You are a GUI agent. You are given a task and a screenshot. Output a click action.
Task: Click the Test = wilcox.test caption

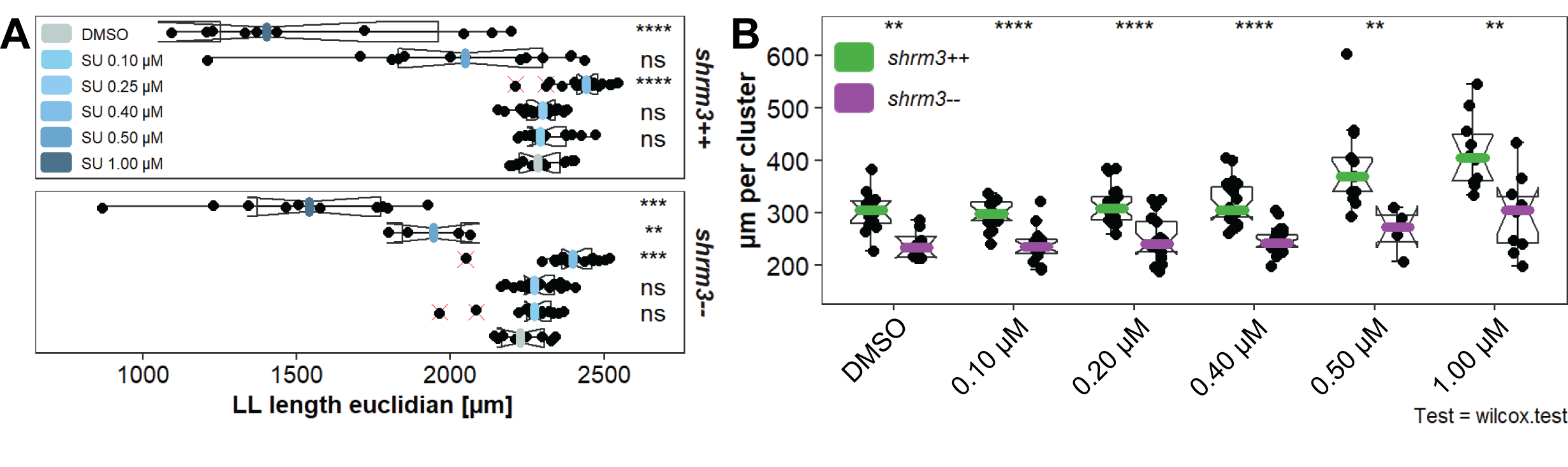point(1490,416)
